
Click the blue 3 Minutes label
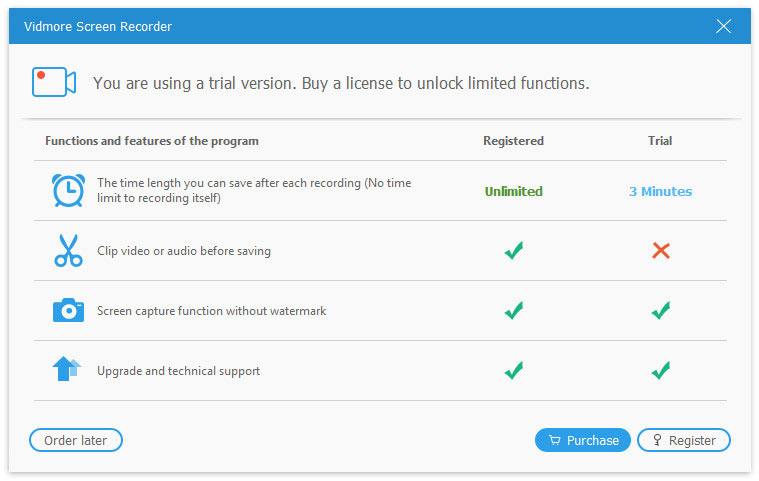coord(660,191)
